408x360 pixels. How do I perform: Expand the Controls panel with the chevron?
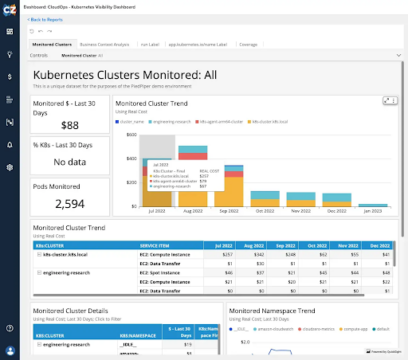(x=399, y=55)
